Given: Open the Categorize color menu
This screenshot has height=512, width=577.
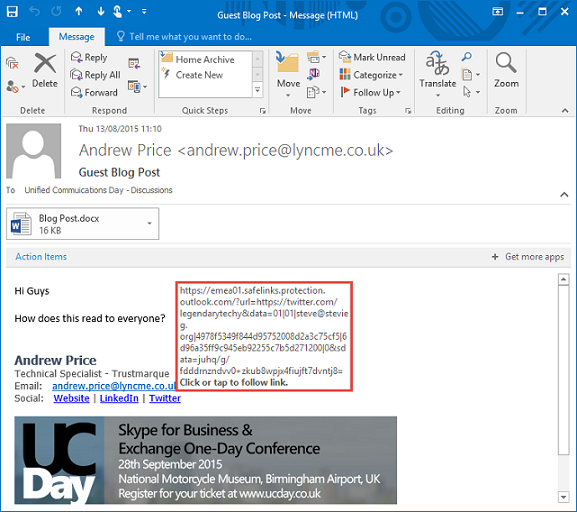Looking at the screenshot, I should (371, 75).
